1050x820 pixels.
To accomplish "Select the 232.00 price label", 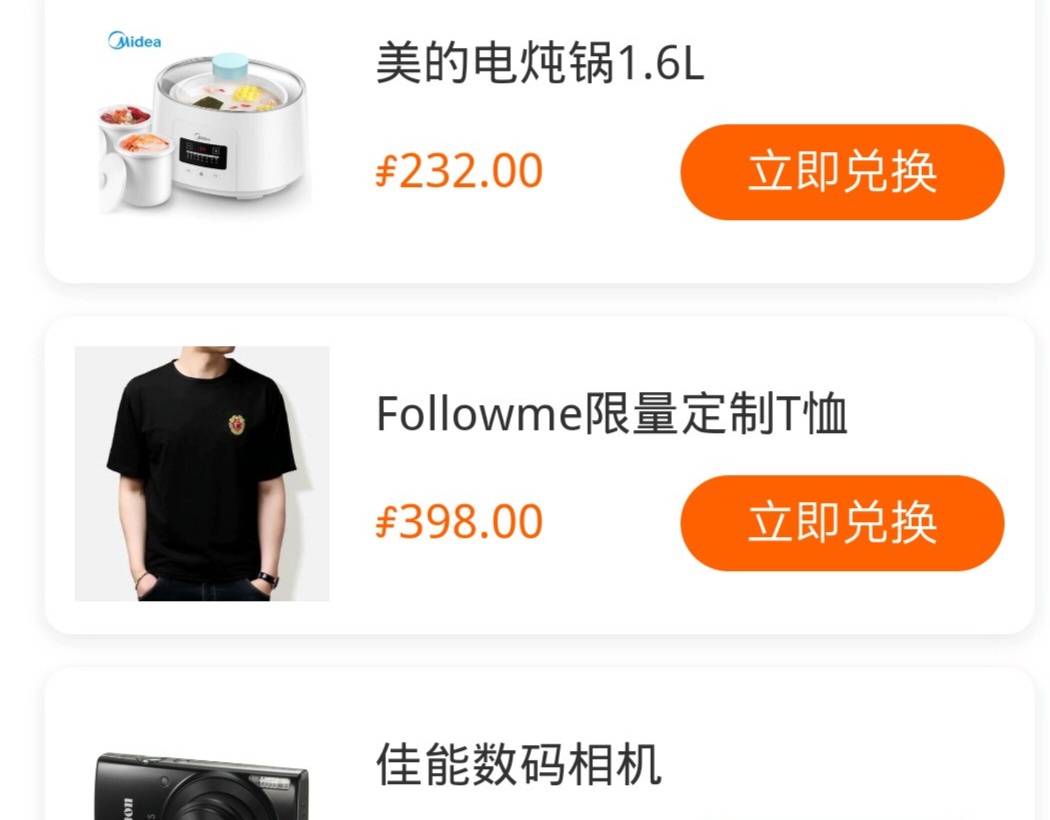I will pos(459,170).
